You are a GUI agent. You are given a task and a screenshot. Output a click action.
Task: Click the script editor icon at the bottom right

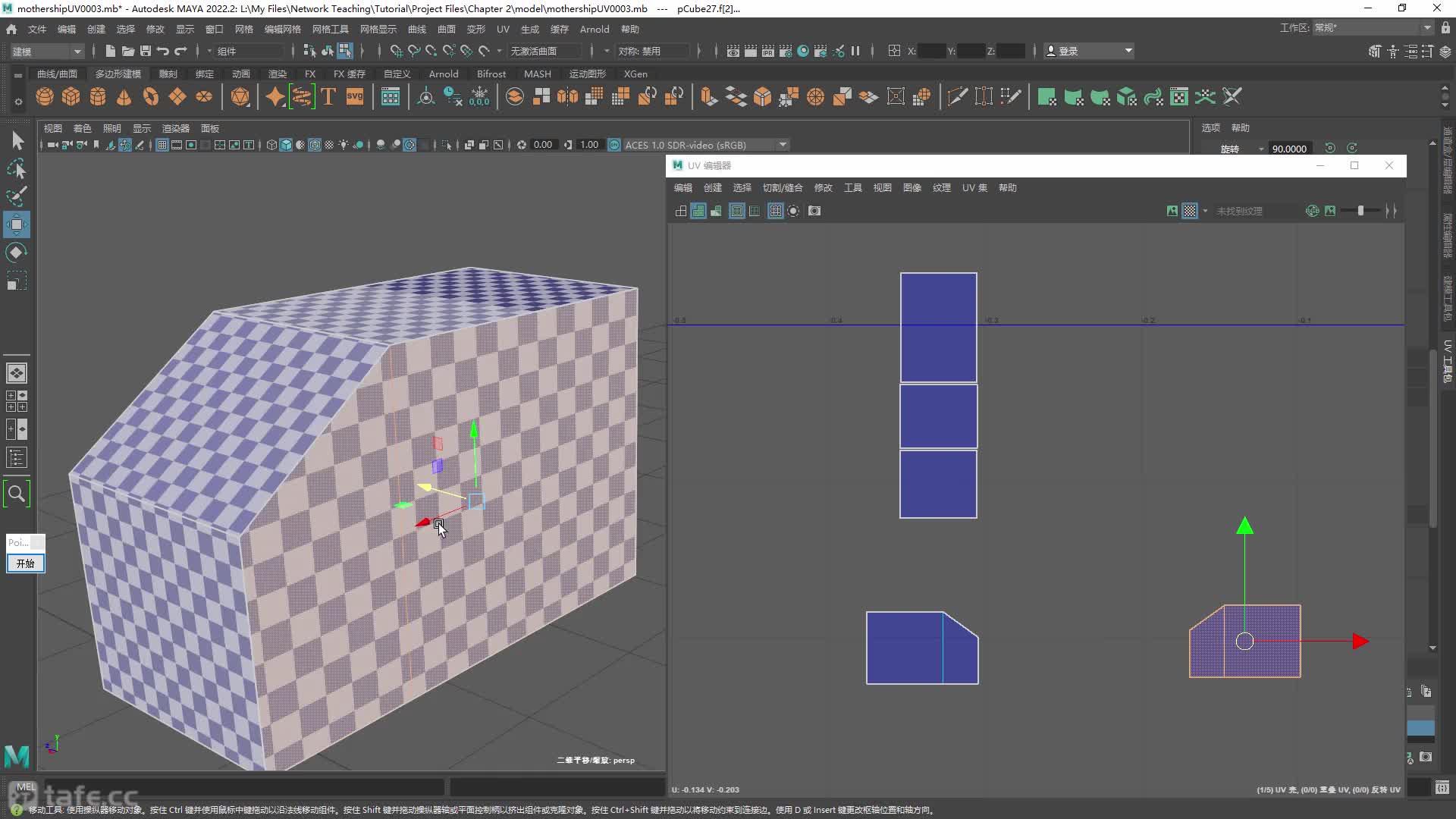pos(1442,788)
